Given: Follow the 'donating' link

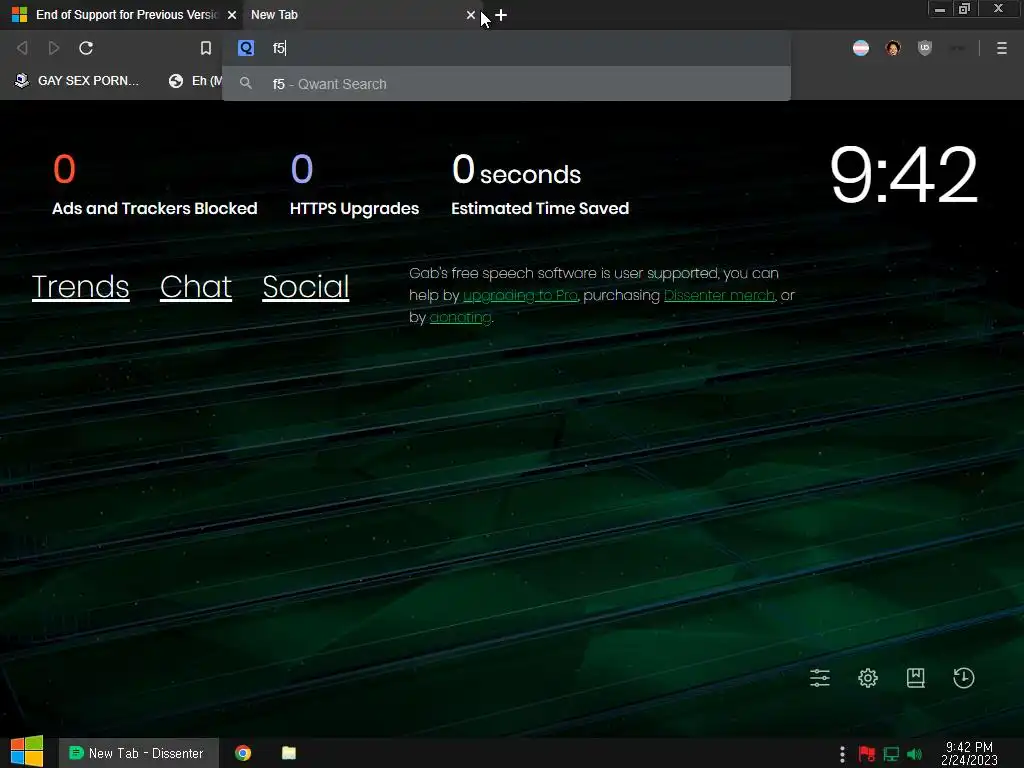Looking at the screenshot, I should click(460, 317).
